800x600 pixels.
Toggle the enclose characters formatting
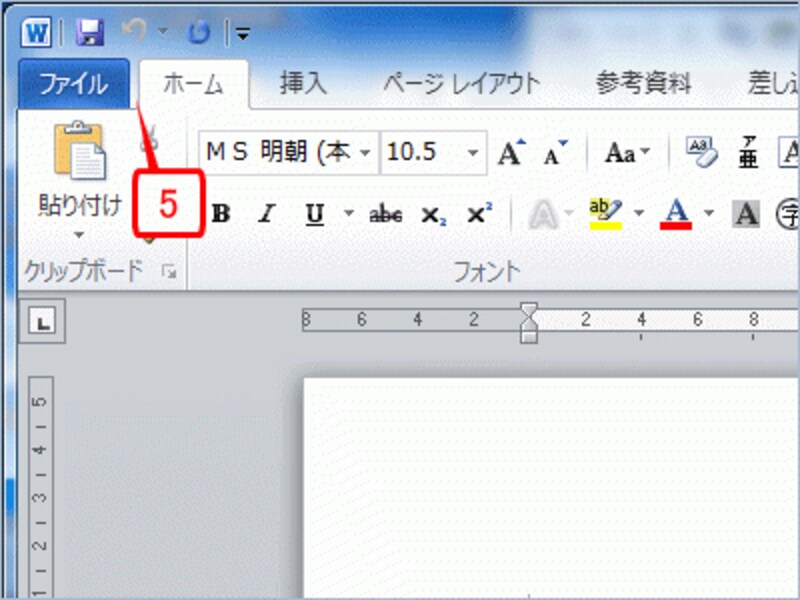pos(788,213)
